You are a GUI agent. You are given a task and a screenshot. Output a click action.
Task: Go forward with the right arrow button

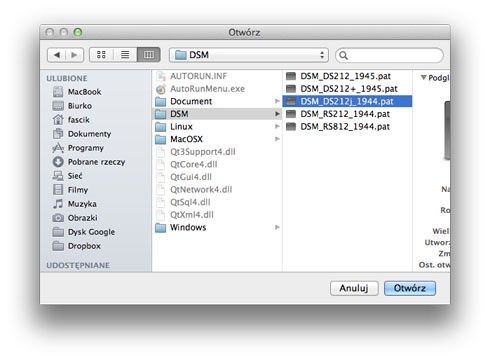coord(74,55)
